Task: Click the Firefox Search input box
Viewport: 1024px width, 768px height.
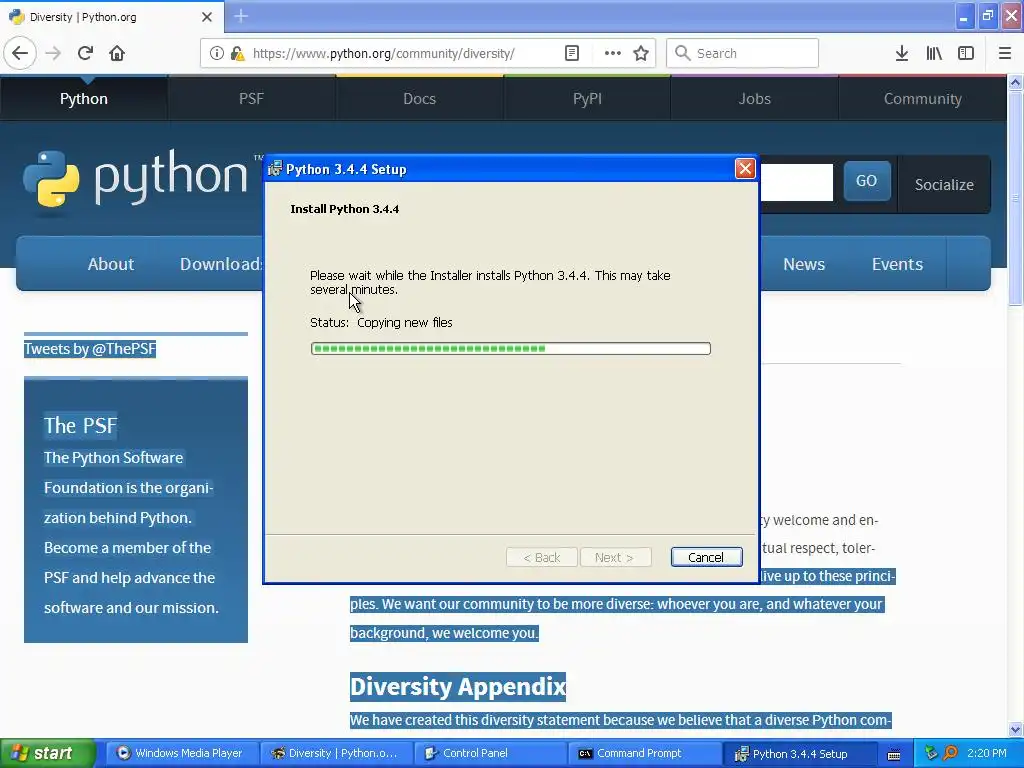Action: (x=742, y=54)
